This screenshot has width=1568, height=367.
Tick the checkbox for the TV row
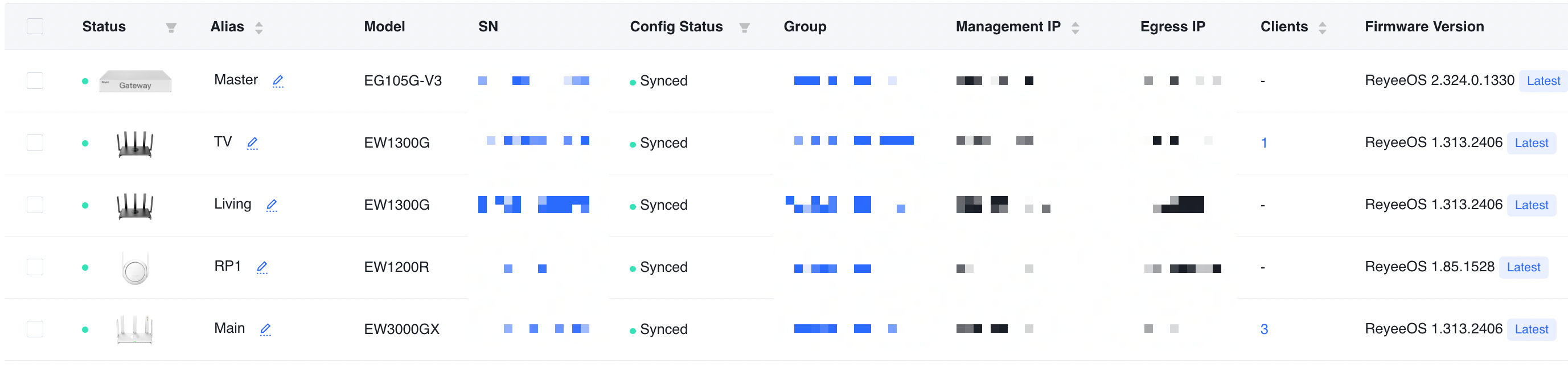pyautogui.click(x=35, y=142)
